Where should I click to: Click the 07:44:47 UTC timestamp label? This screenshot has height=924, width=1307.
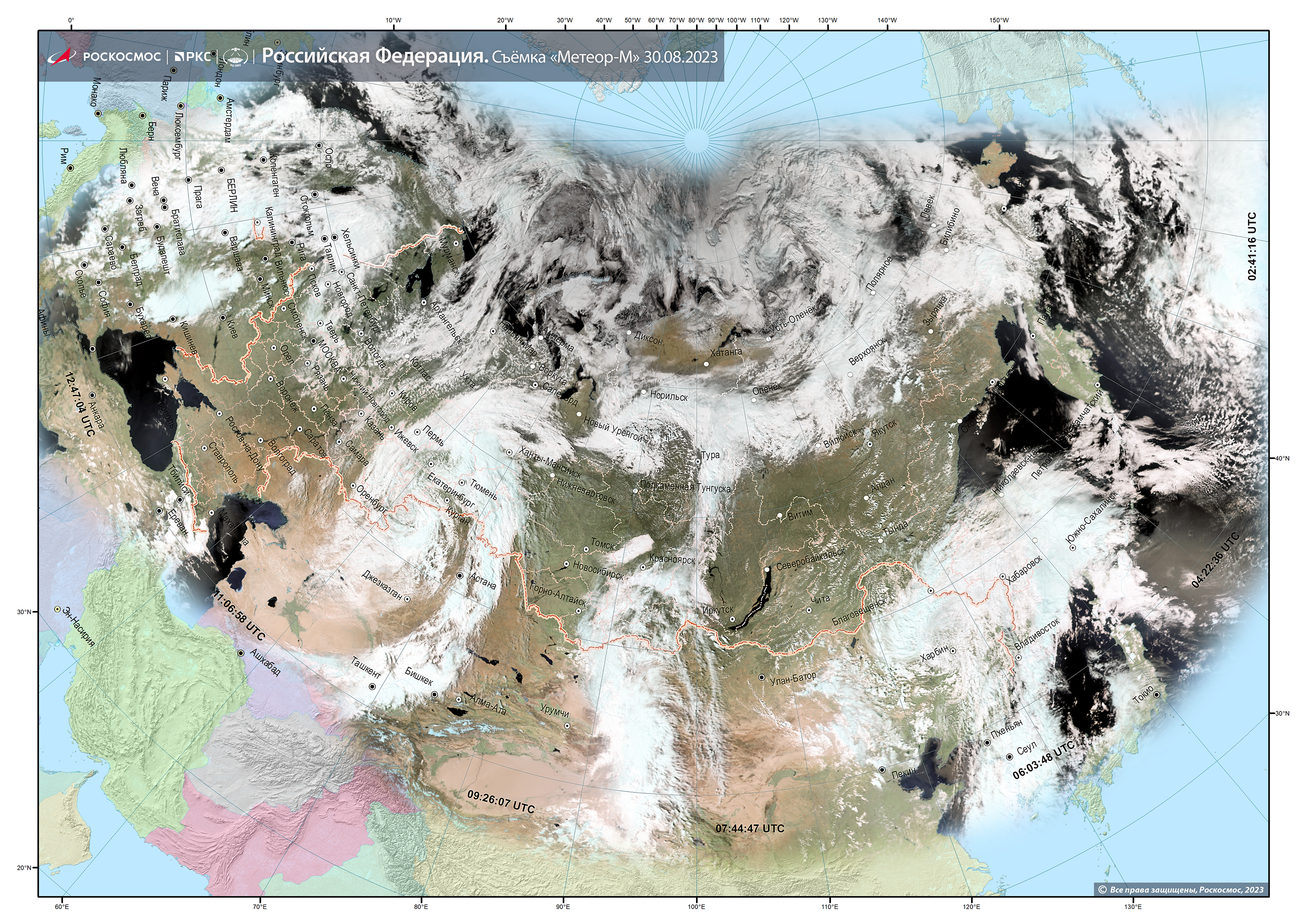tap(750, 828)
